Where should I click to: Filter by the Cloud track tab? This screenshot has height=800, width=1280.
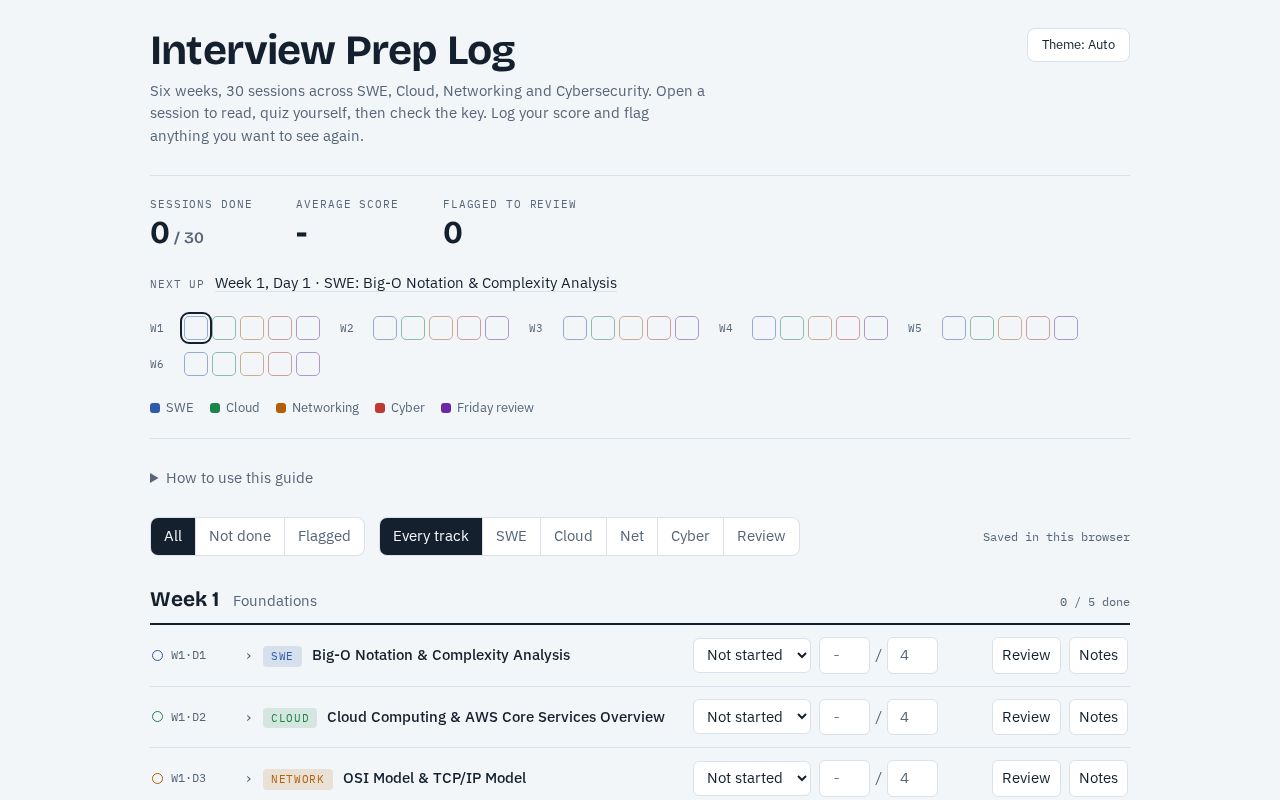573,536
